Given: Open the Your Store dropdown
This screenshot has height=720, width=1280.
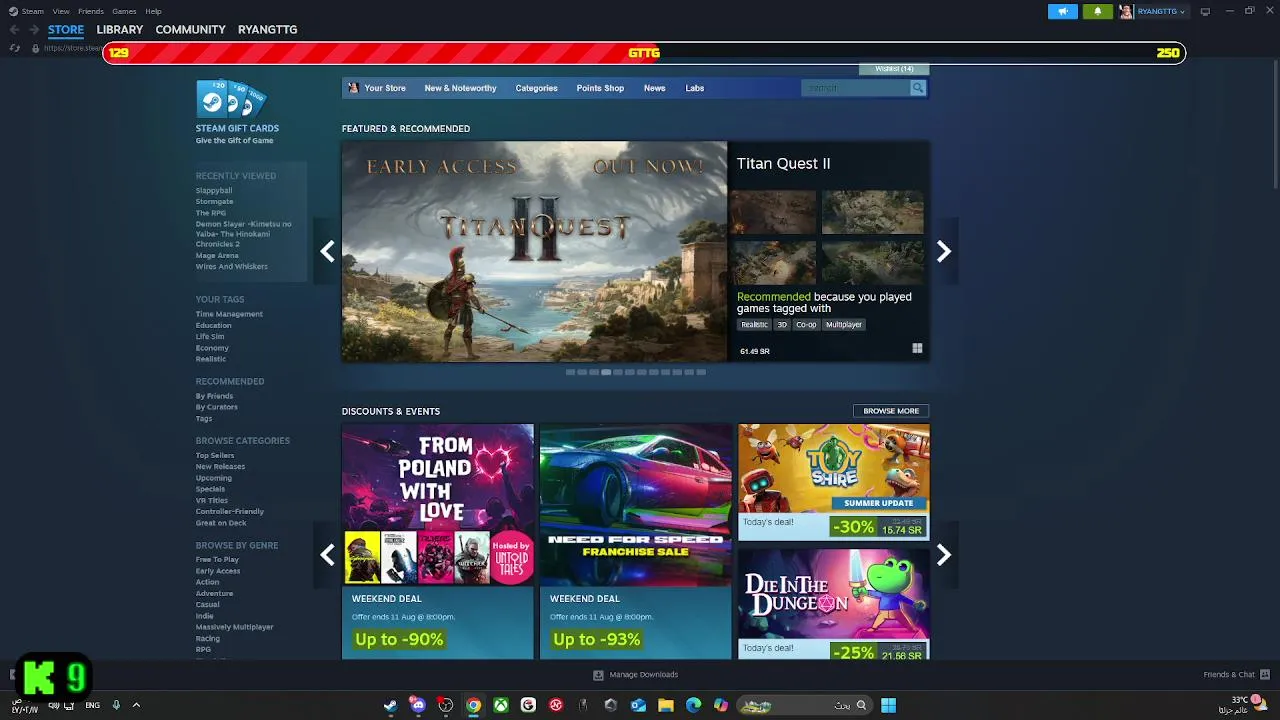Looking at the screenshot, I should click(x=385, y=88).
